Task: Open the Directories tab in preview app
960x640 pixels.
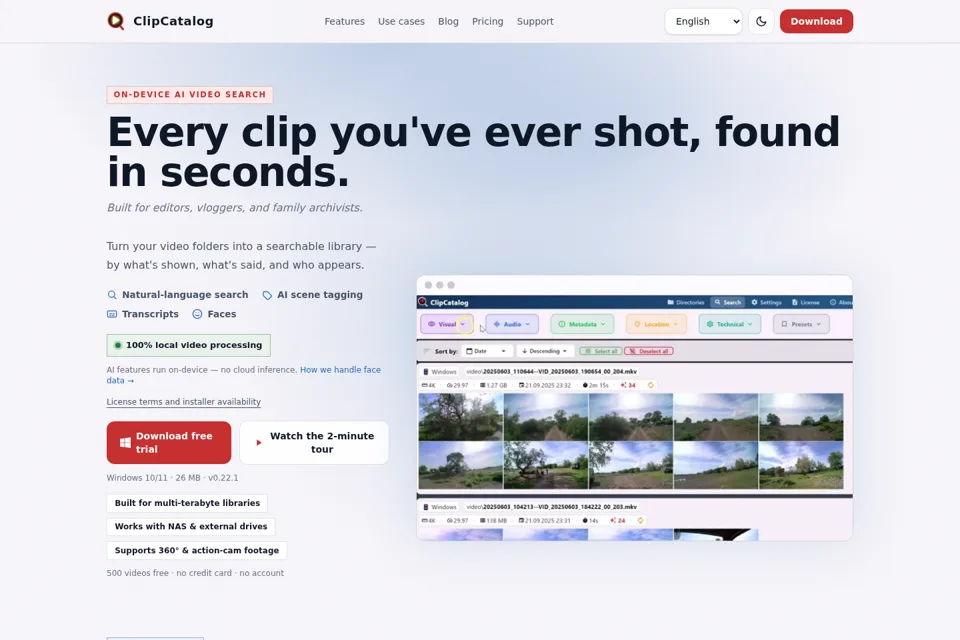Action: tap(686, 303)
